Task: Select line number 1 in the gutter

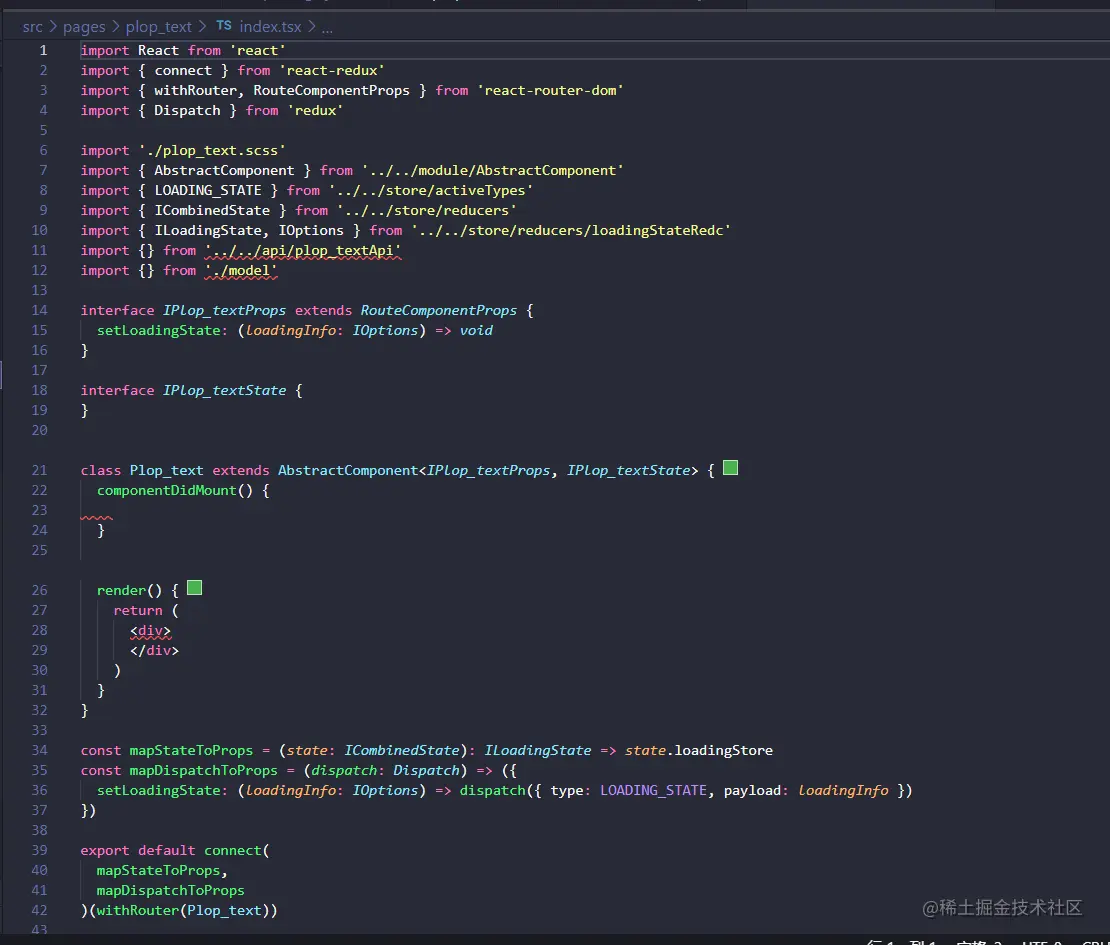Action: point(43,50)
